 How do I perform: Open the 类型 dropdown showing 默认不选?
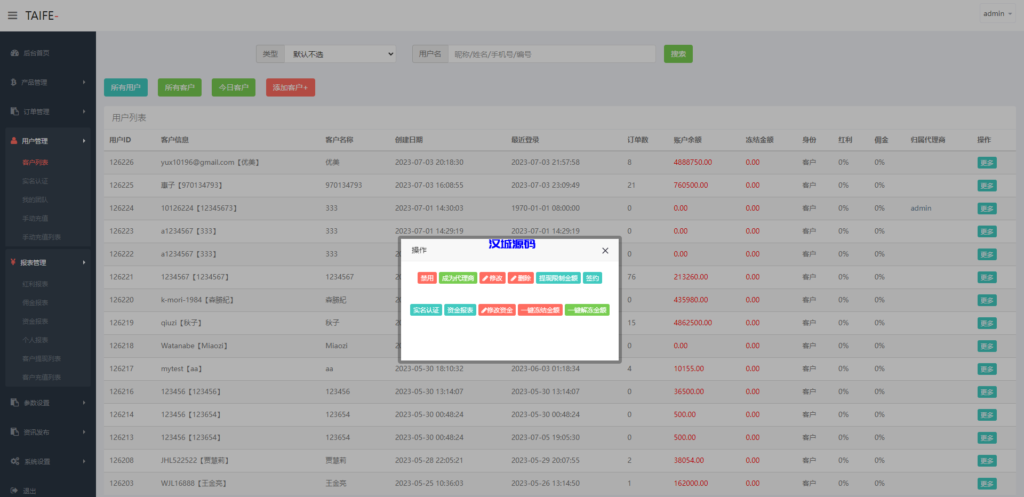[x=340, y=54]
